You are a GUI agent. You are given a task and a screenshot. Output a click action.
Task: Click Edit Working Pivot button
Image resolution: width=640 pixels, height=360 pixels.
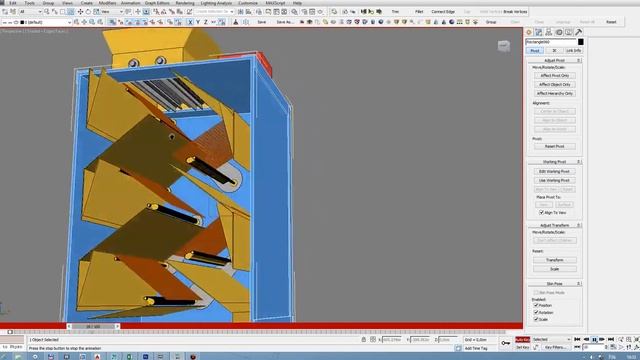[554, 171]
